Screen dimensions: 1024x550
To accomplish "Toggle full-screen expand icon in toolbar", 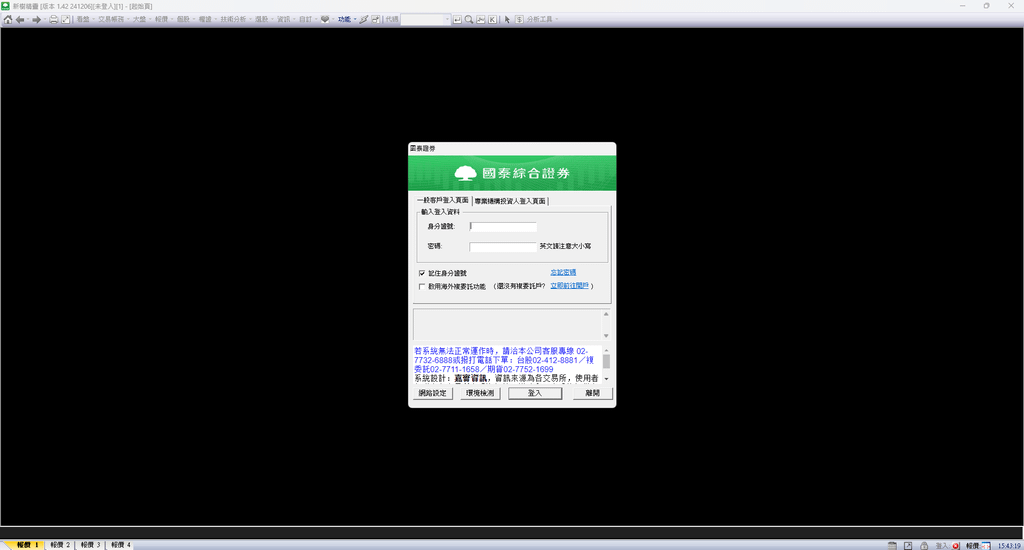I will (65, 20).
